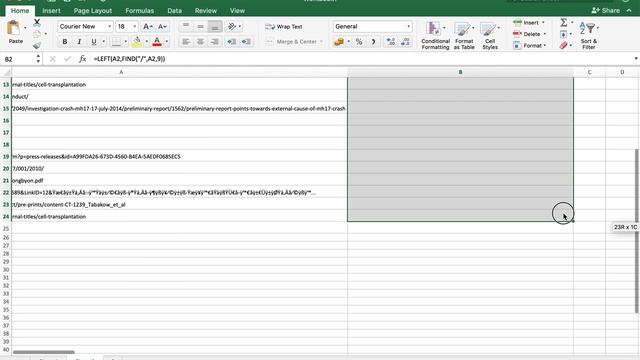Viewport: 640px width, 360px height.
Task: Decrease font size with smaller A icon
Action: pyautogui.click(x=162, y=27)
